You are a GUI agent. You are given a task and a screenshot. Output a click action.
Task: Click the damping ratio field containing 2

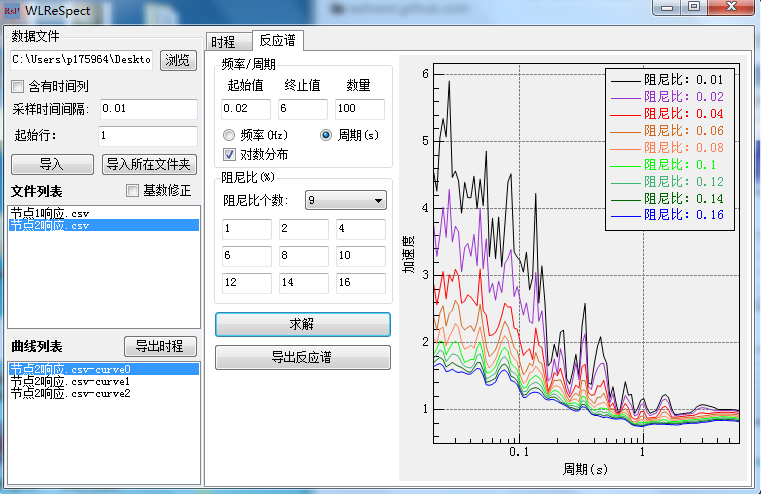(x=304, y=229)
